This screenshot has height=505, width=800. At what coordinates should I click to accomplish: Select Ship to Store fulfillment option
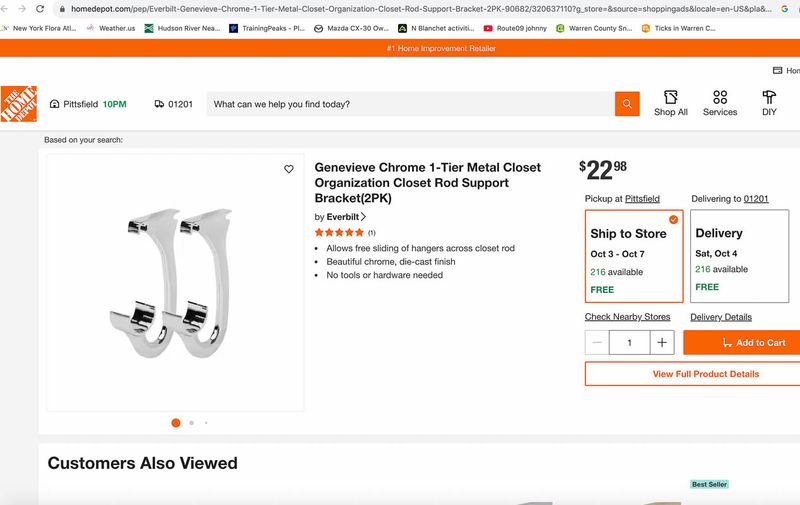pyautogui.click(x=634, y=256)
